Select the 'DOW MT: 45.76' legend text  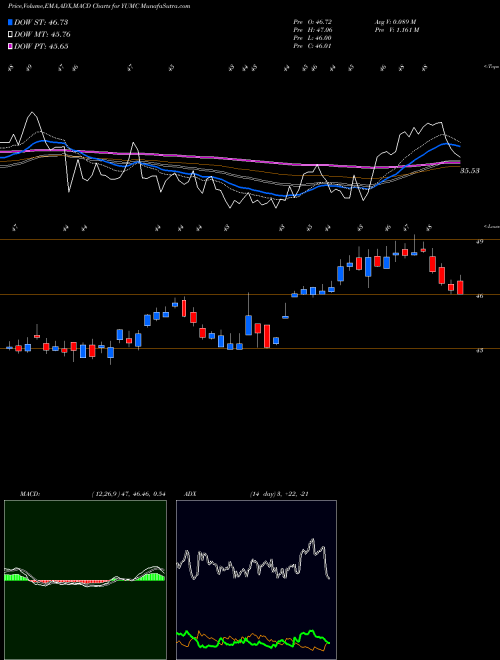42,35
